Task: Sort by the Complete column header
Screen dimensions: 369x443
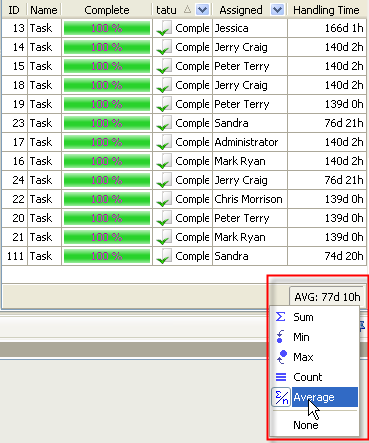Action: point(107,10)
